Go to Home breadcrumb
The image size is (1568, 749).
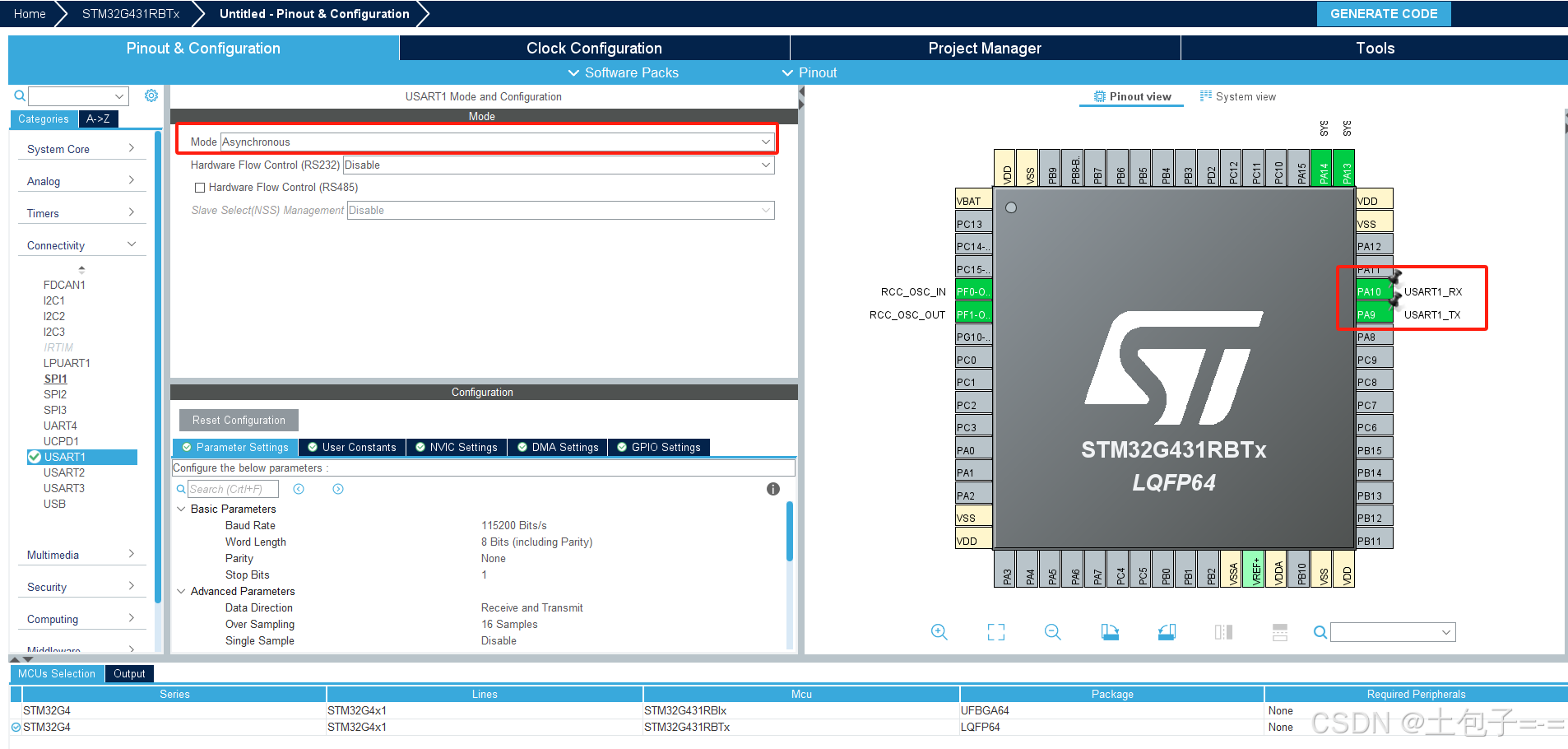click(x=30, y=14)
